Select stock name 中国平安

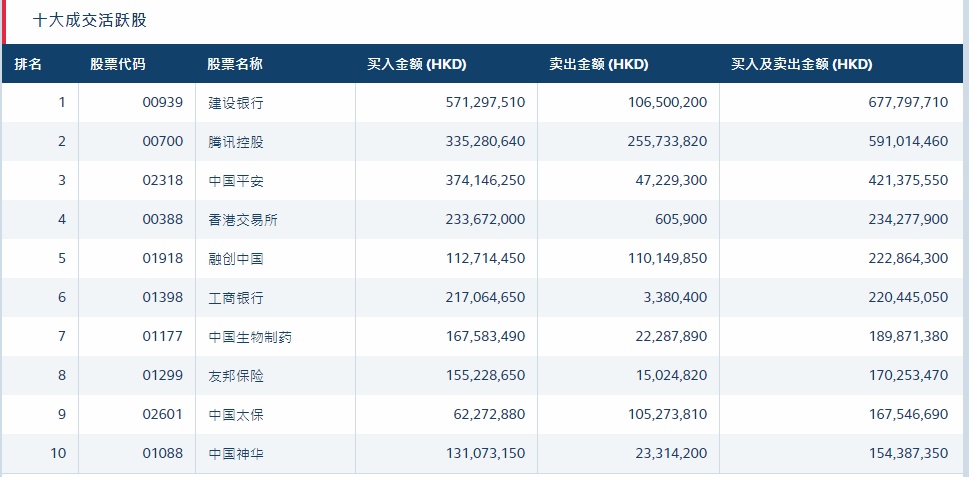236,180
